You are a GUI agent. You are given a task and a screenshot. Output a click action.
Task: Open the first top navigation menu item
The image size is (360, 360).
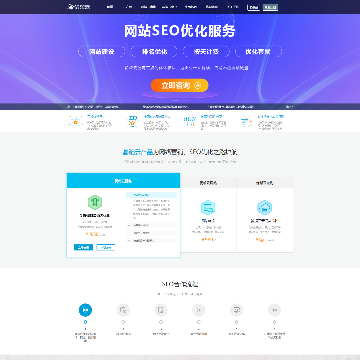[x=110, y=7]
